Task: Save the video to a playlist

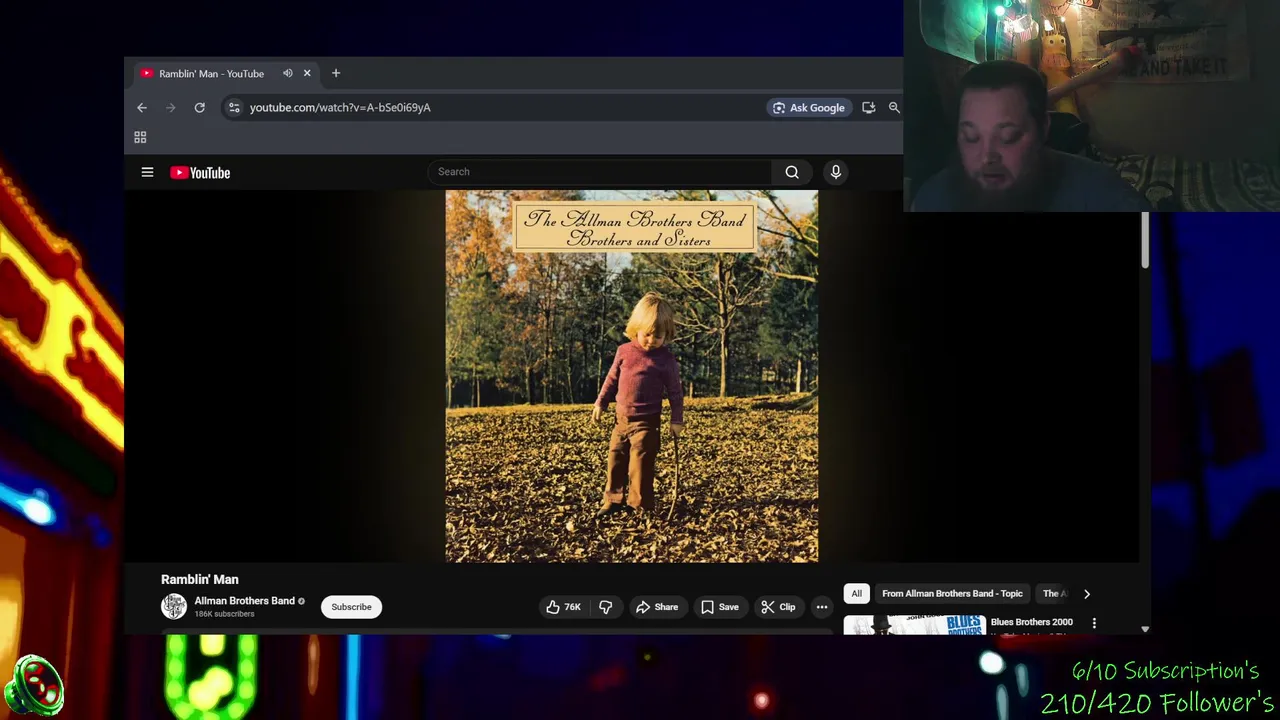Action: coord(719,607)
